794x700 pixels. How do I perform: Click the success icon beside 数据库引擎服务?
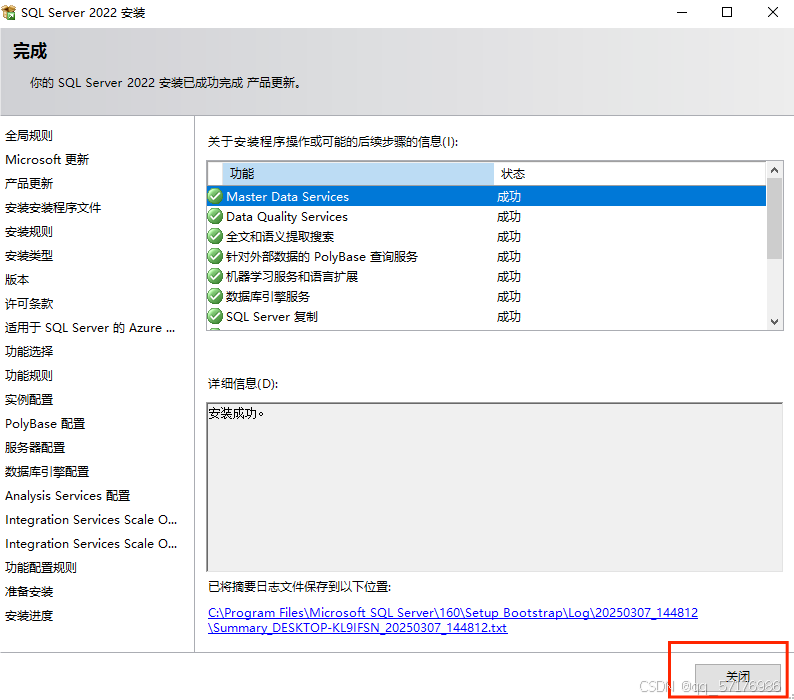tap(215, 296)
